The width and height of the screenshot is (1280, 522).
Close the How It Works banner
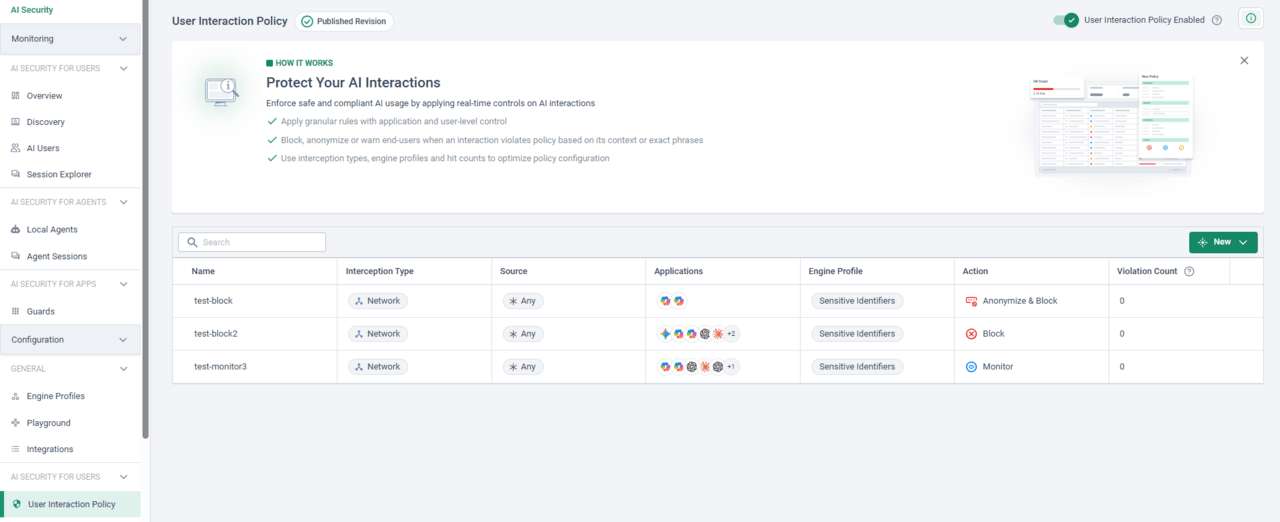(1244, 61)
